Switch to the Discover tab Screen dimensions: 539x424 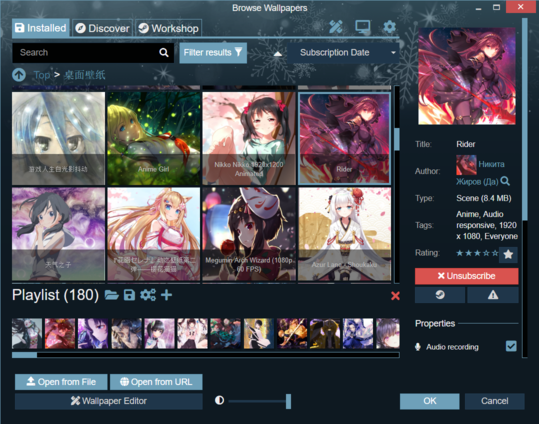102,28
